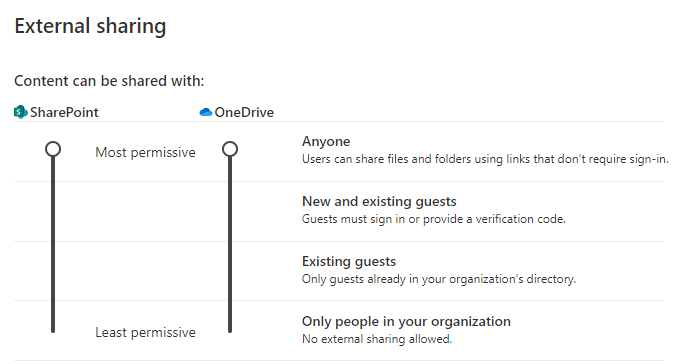Select the Existing guests option label
This screenshot has width=678, height=364.
(x=349, y=262)
